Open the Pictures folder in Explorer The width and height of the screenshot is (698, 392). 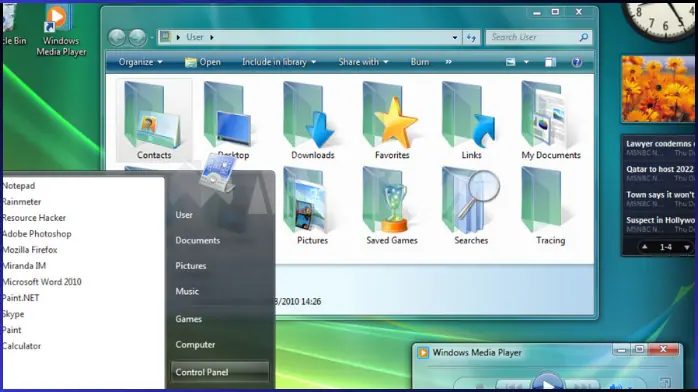[312, 206]
